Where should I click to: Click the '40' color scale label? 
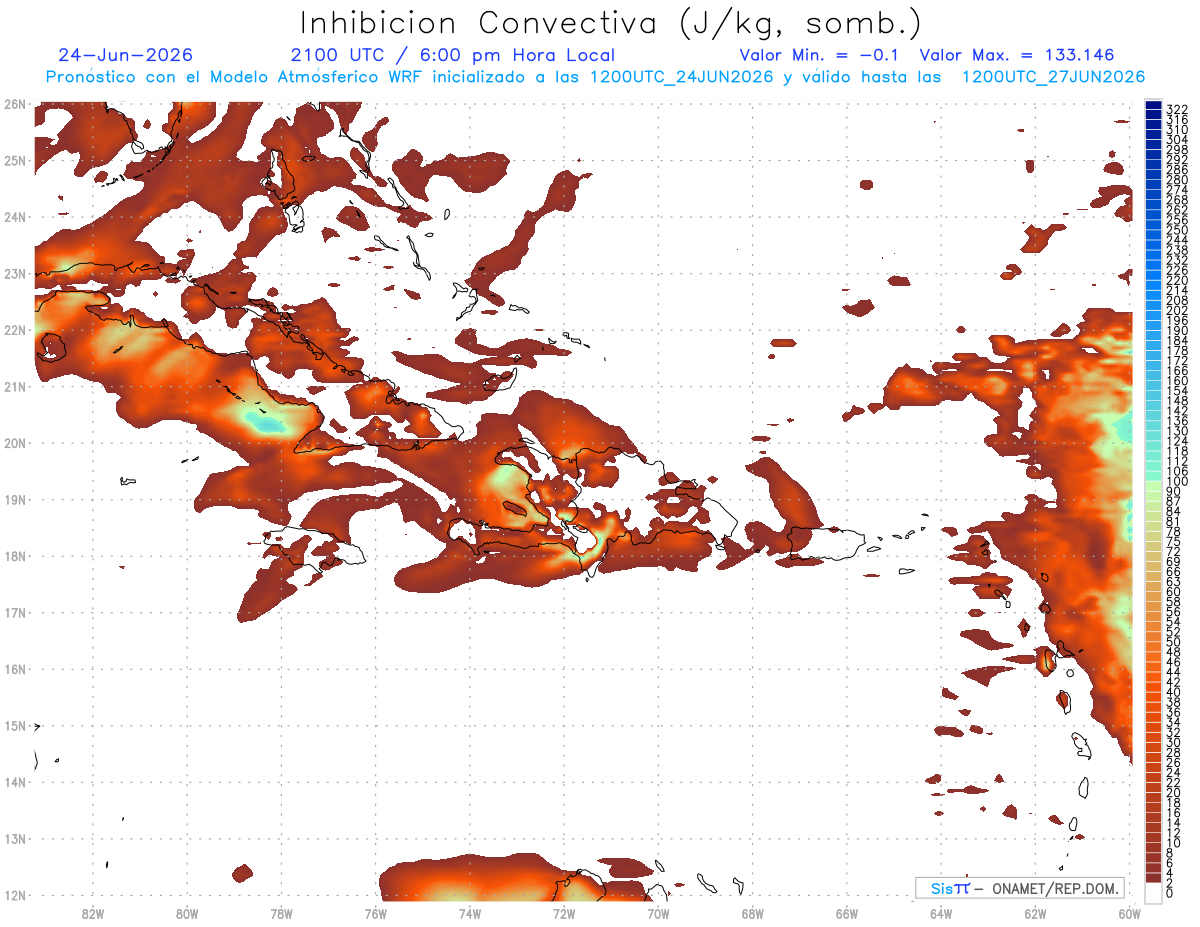[1173, 692]
